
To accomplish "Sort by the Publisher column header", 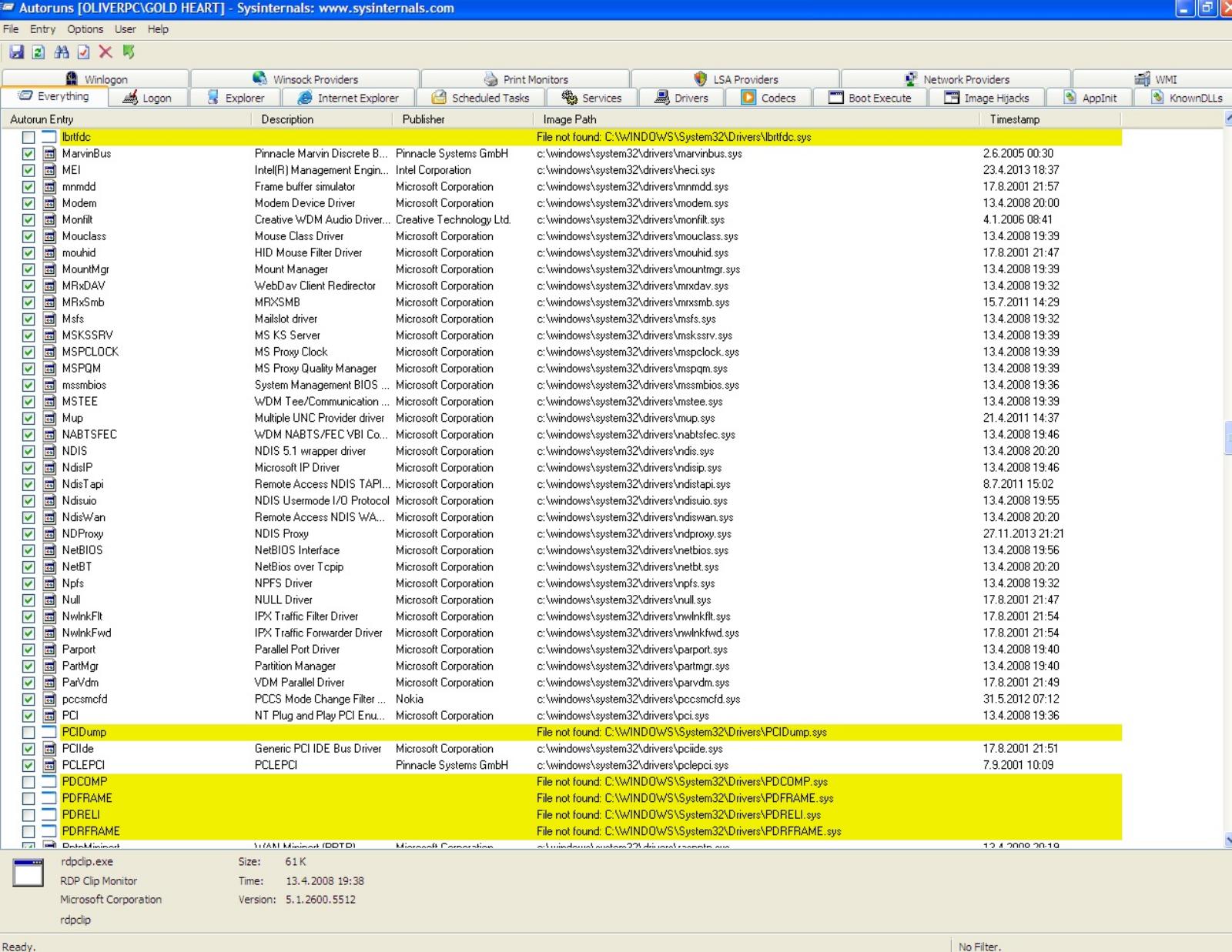I will pyautogui.click(x=423, y=119).
